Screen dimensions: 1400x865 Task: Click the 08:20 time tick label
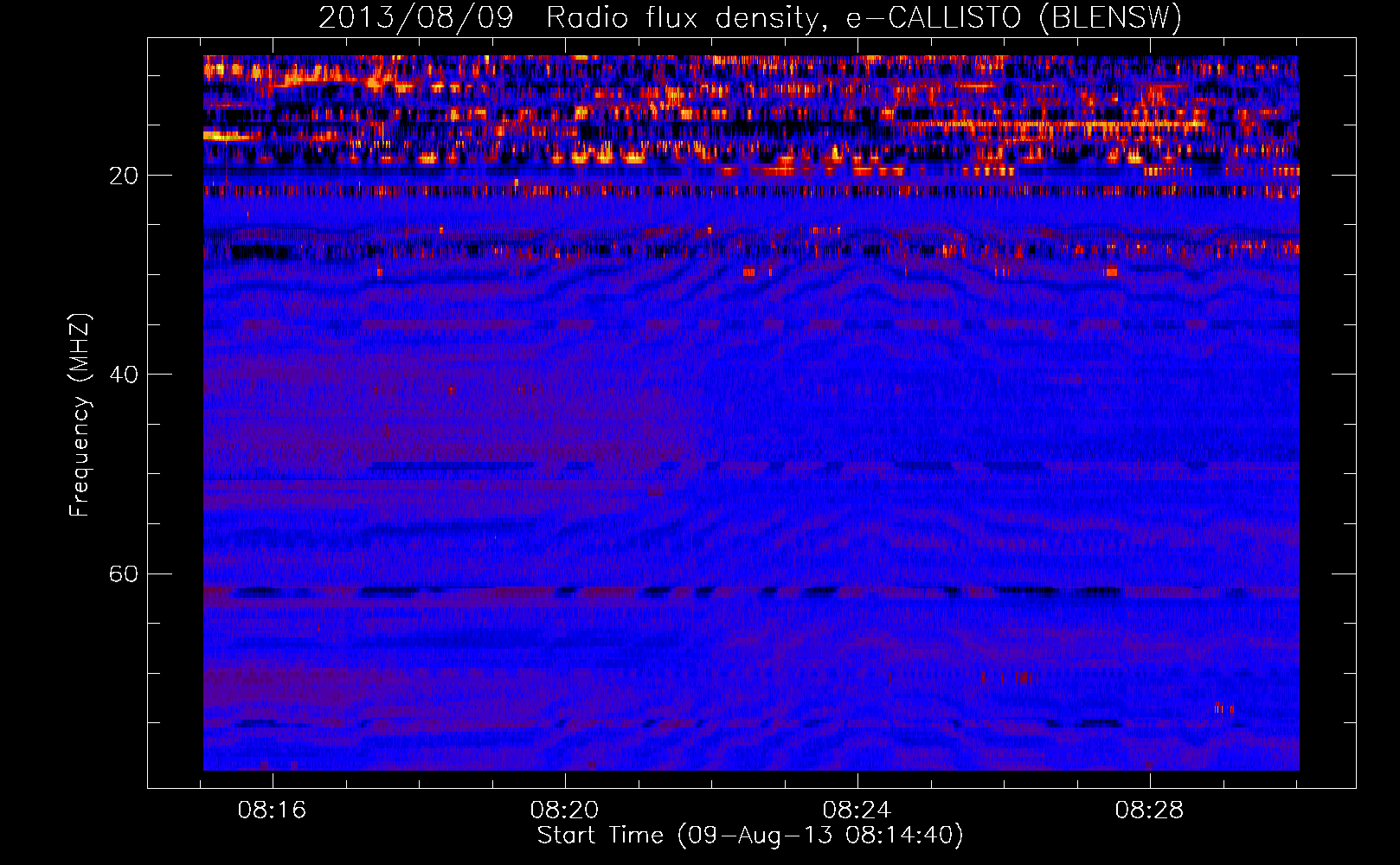(x=565, y=811)
